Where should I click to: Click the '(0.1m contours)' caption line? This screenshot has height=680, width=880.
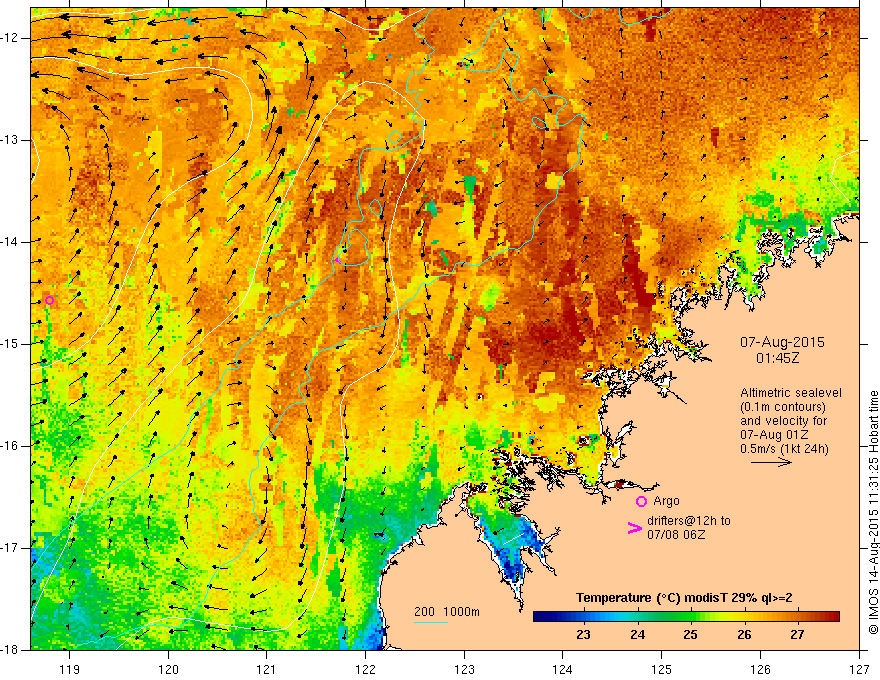pyautogui.click(x=783, y=407)
